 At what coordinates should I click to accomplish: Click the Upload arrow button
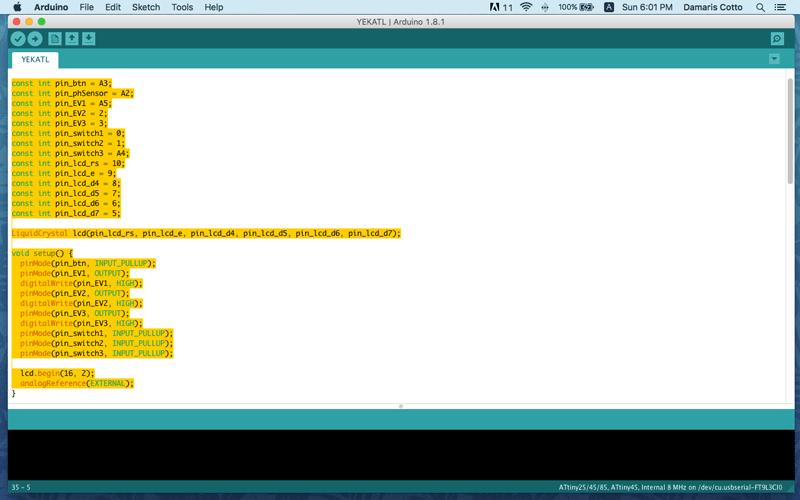pos(35,39)
